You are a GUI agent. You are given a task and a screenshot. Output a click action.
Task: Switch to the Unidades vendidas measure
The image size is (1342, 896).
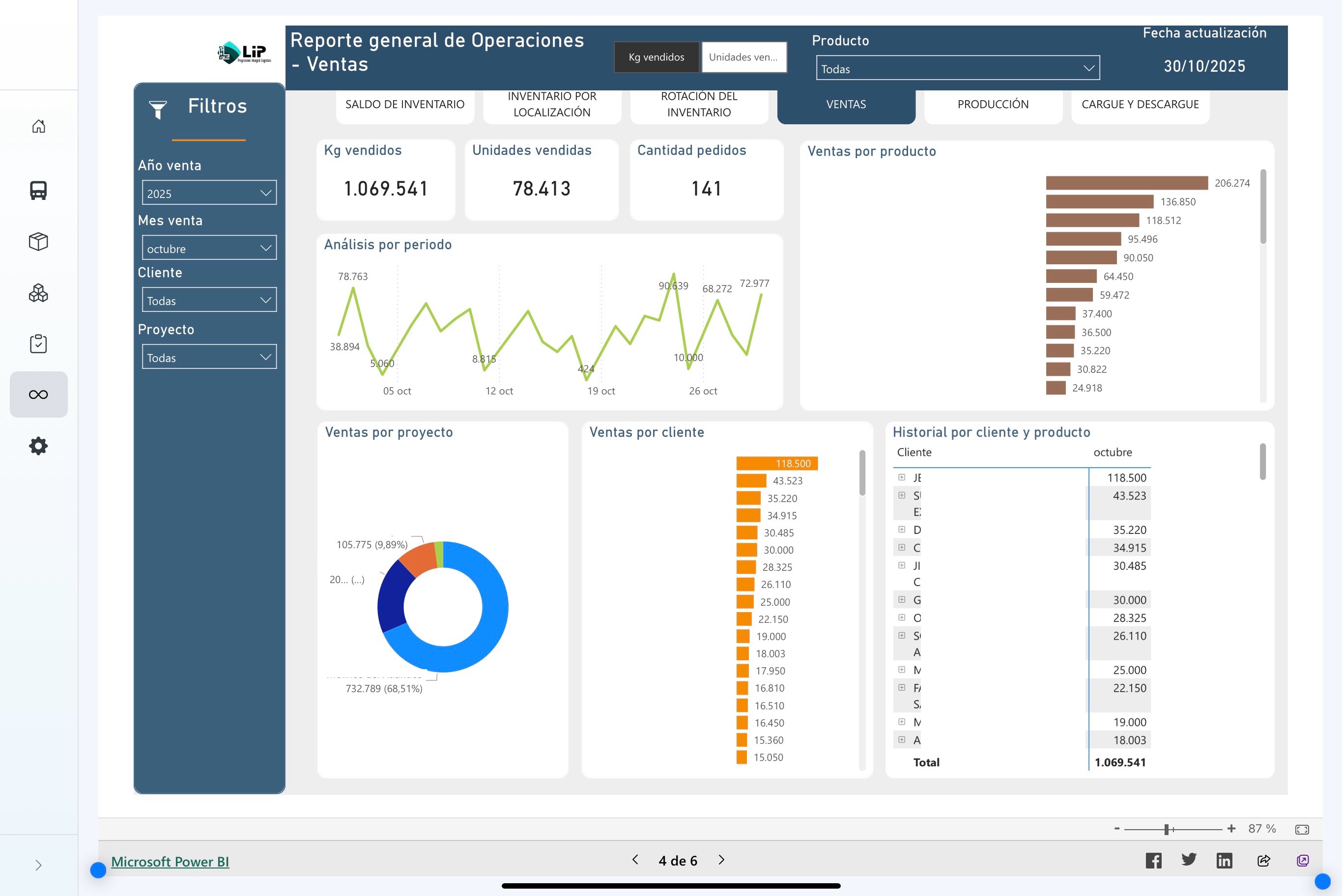[x=744, y=57]
